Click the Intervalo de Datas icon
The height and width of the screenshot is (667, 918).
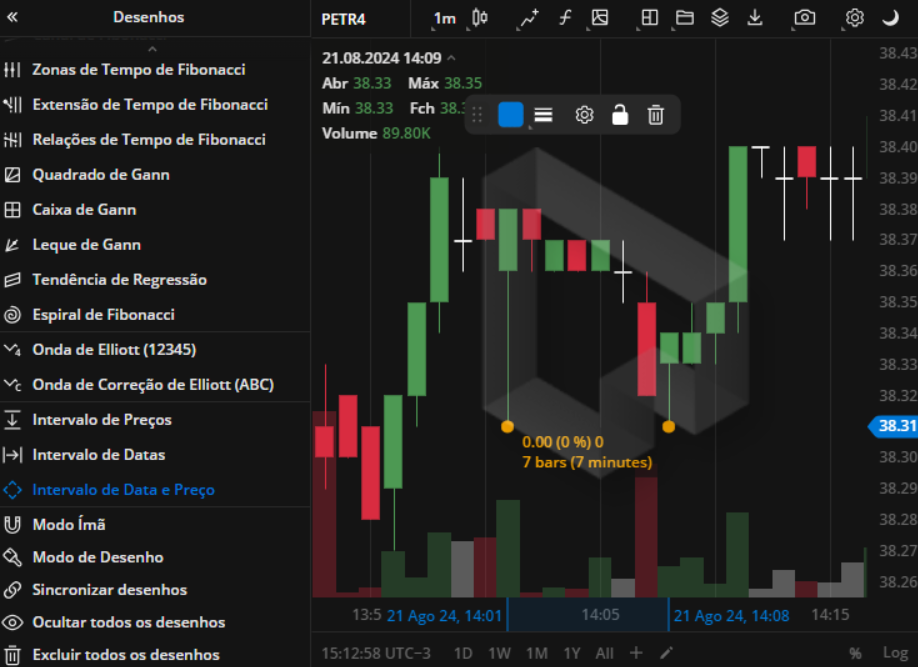coord(12,455)
